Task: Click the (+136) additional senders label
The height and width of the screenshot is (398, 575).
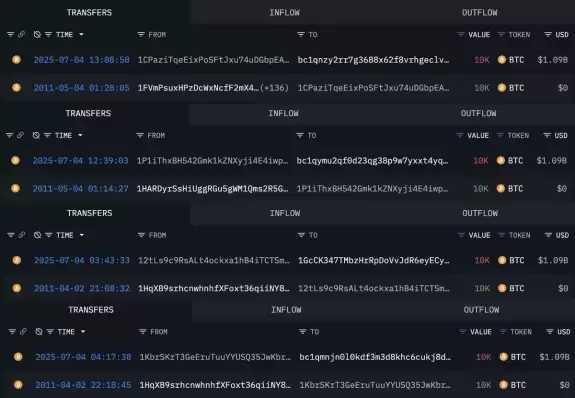Action: [x=274, y=88]
